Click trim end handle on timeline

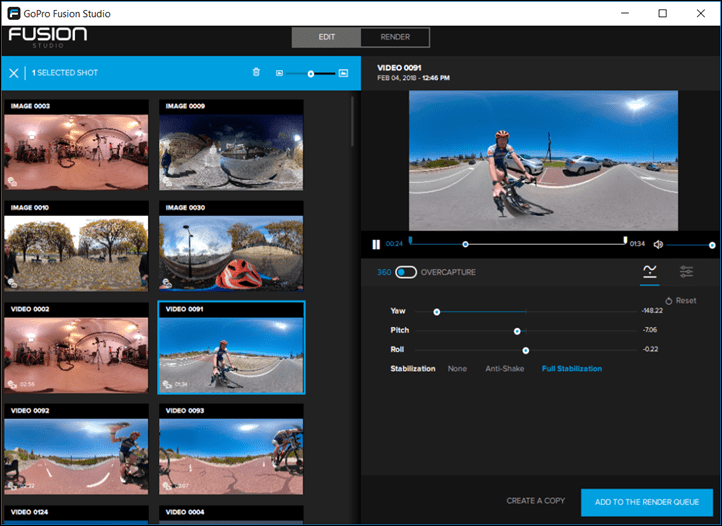625,240
